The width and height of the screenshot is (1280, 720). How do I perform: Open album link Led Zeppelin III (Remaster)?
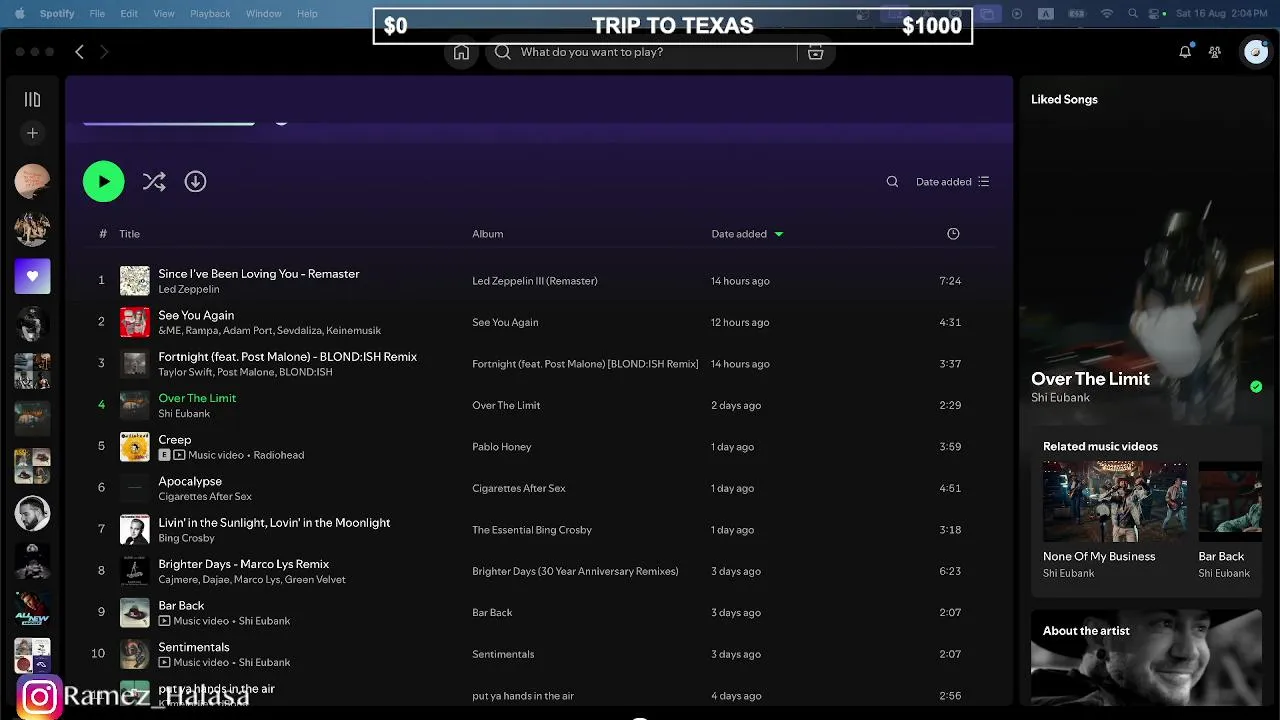coord(534,281)
